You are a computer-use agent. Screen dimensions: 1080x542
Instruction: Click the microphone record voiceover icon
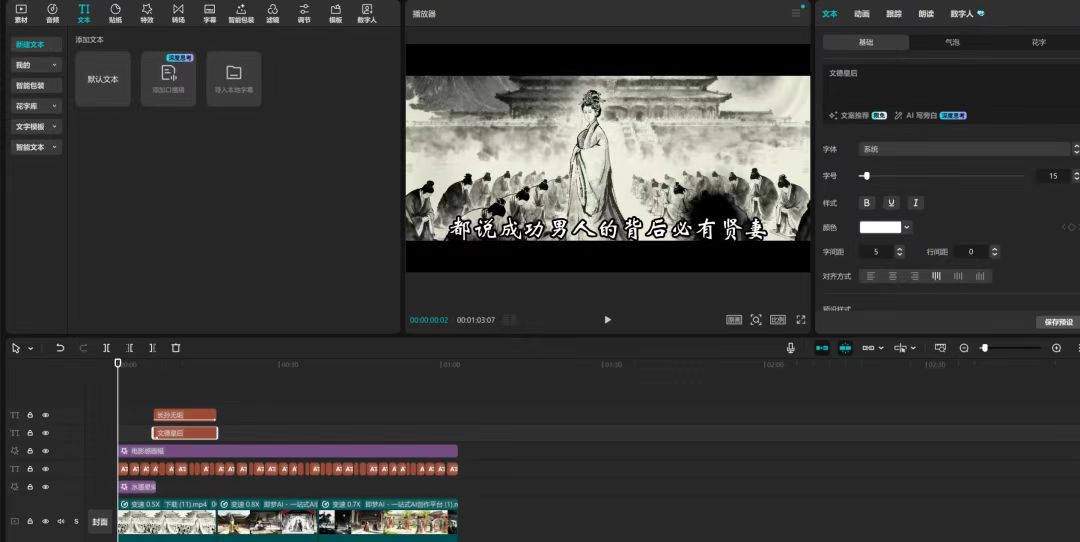pyautogui.click(x=791, y=348)
